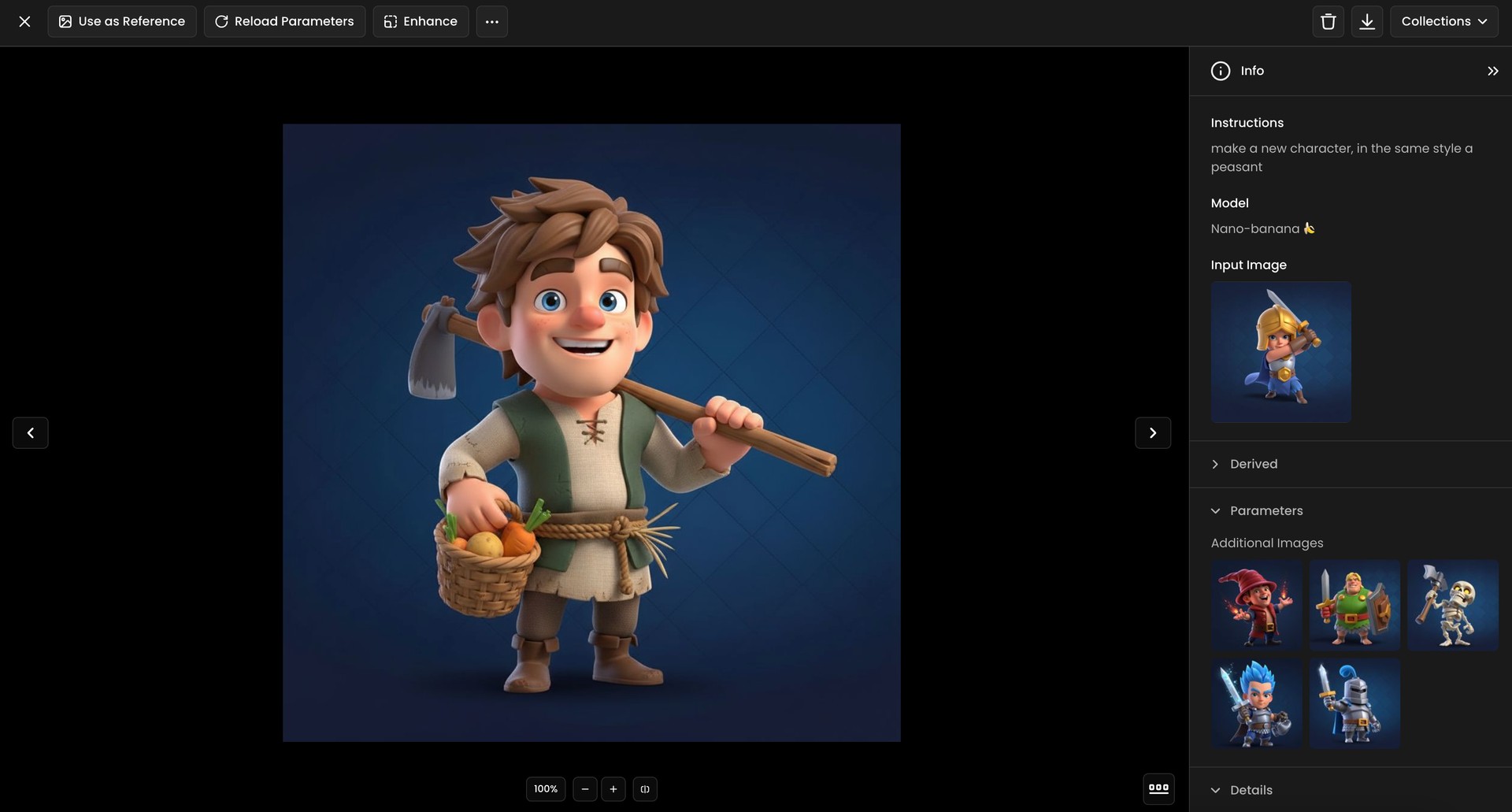Open the Info panel icon
The height and width of the screenshot is (812, 1512).
[1221, 70]
